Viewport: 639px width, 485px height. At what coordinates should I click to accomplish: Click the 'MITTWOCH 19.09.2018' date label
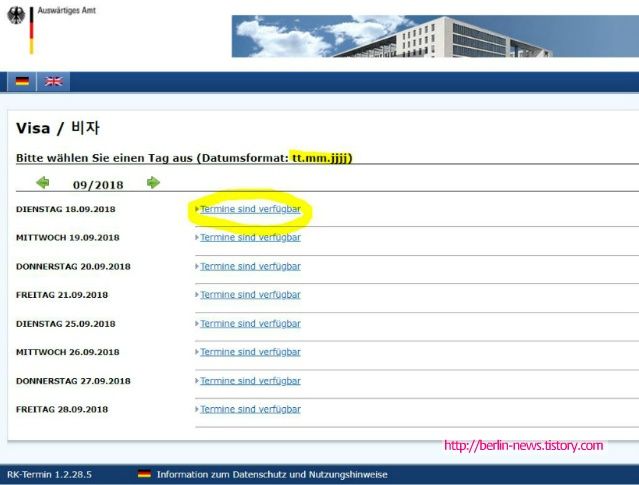click(68, 238)
